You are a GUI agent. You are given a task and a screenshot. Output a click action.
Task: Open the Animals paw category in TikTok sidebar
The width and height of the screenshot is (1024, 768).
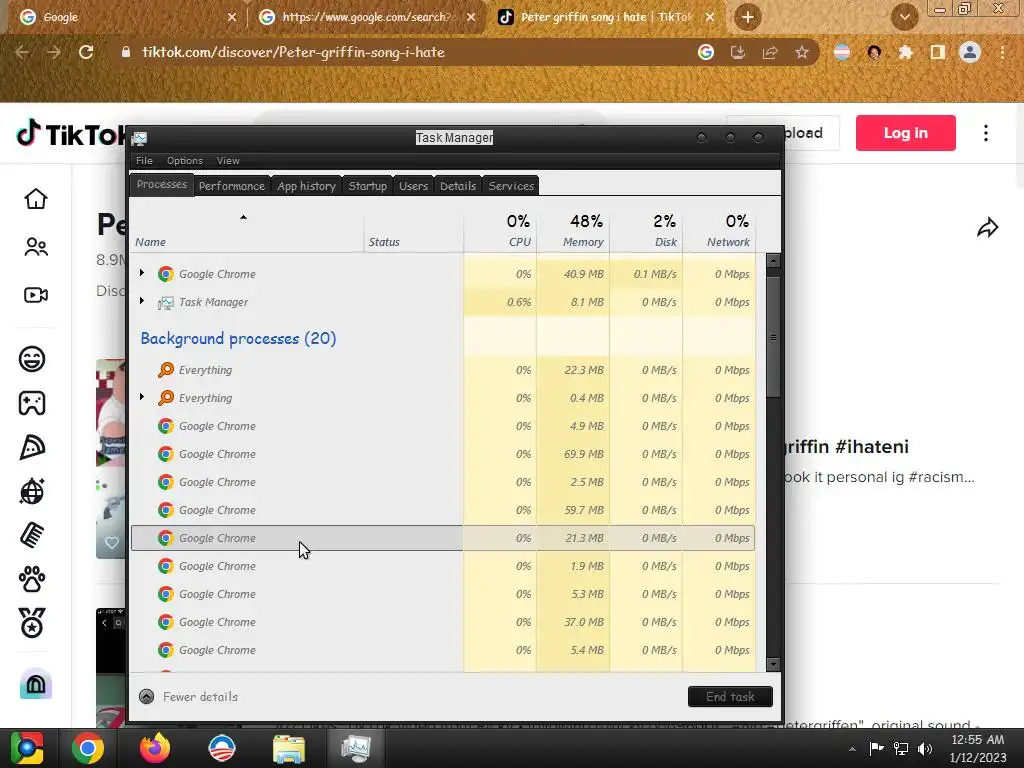(x=32, y=579)
